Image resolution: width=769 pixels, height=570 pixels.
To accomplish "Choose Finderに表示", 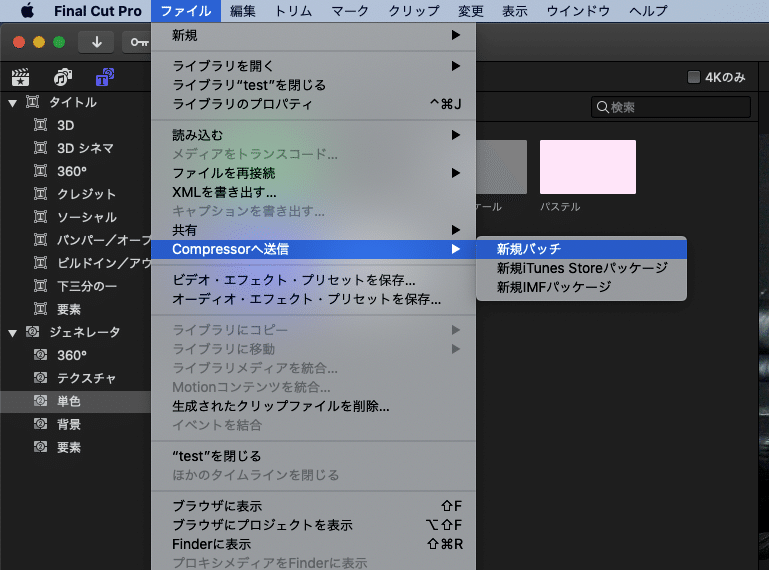I will coord(313,544).
